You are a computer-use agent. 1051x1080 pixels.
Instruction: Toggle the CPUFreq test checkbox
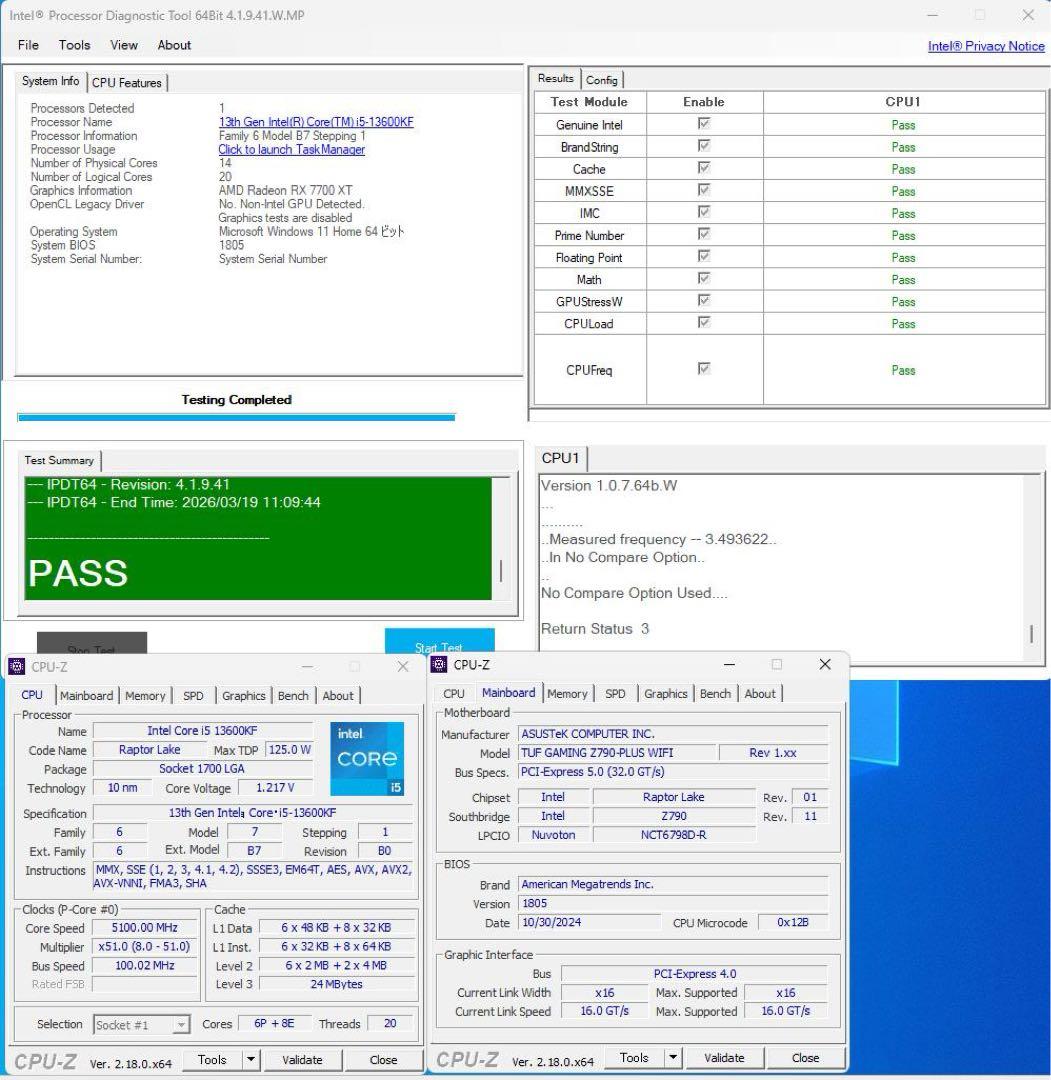[703, 368]
